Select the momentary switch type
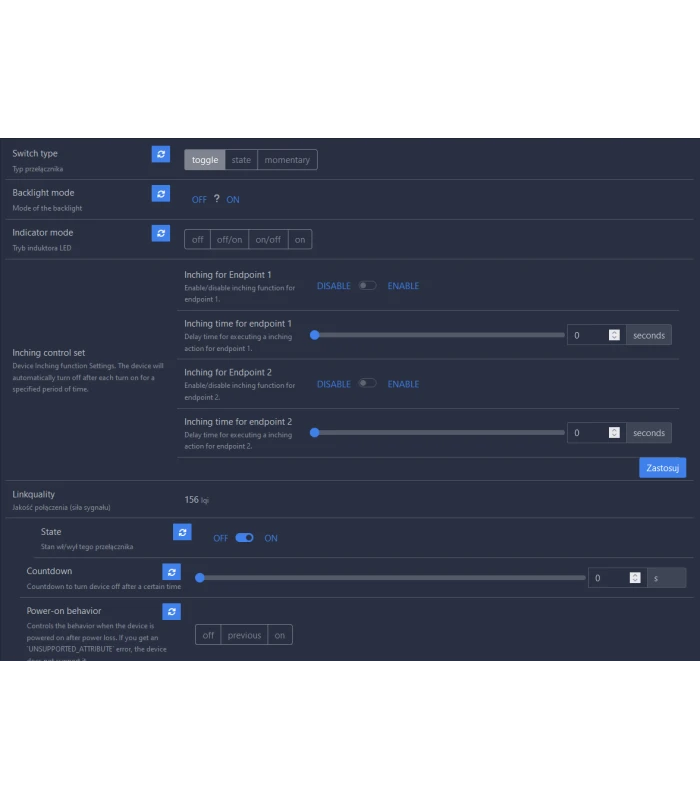This screenshot has width=700, height=800. point(287,160)
